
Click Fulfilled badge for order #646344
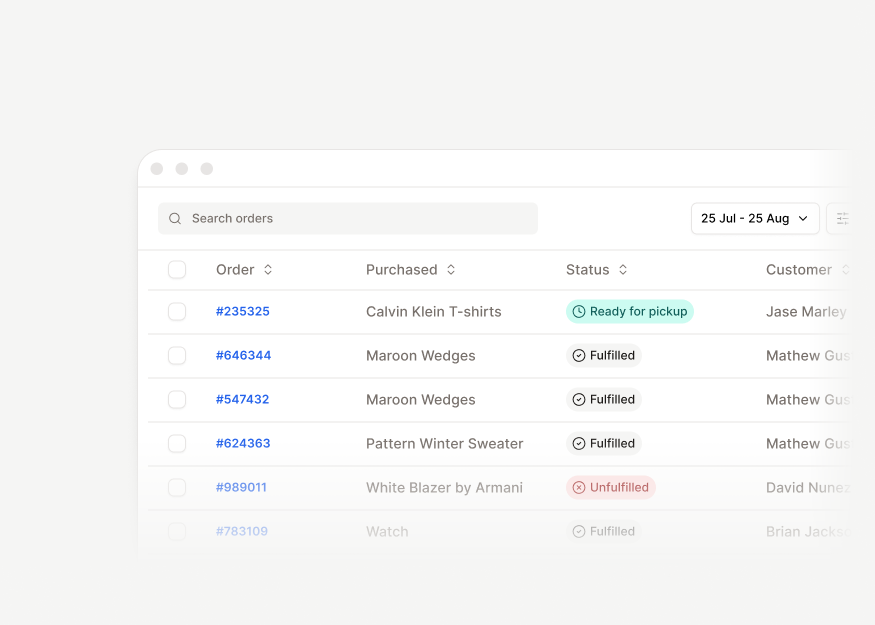604,355
